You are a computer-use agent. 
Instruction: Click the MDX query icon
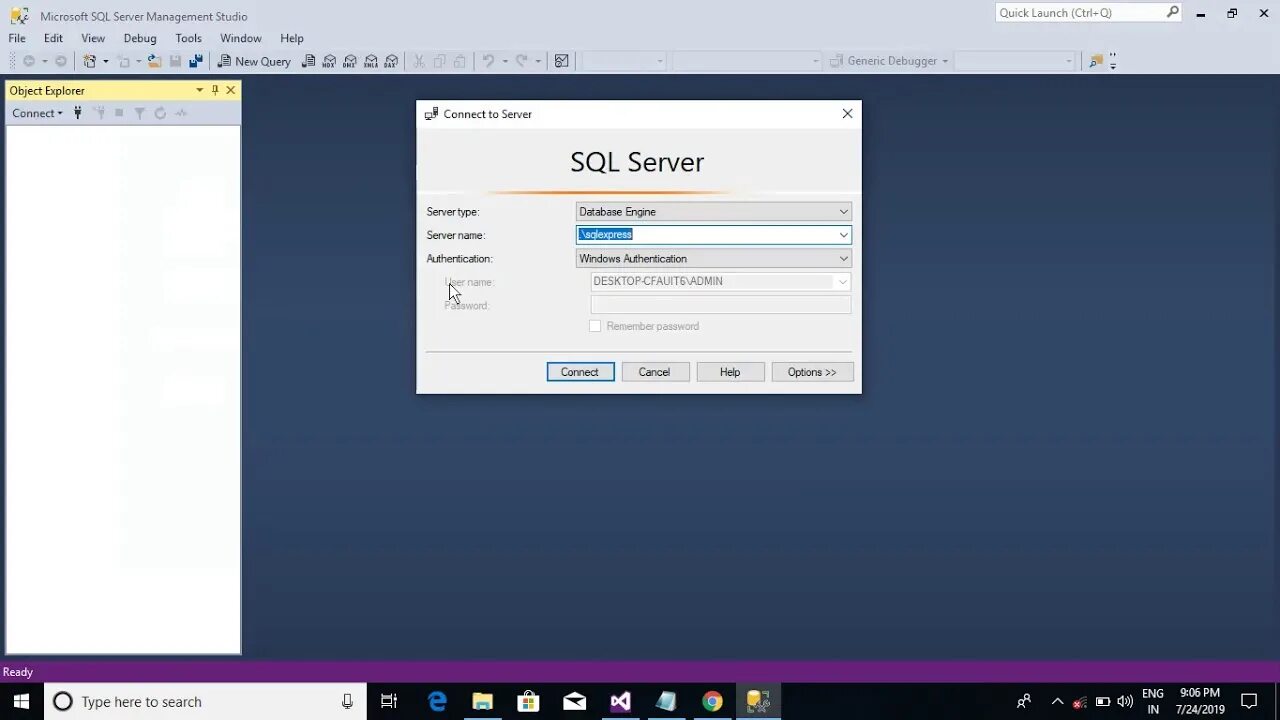[329, 61]
